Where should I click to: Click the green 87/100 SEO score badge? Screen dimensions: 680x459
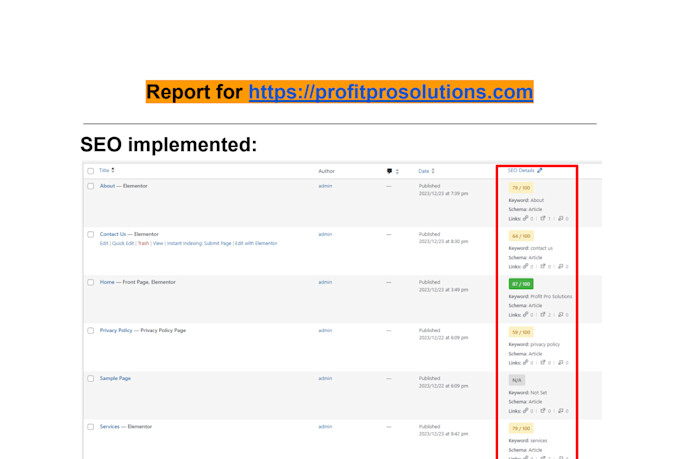521,284
